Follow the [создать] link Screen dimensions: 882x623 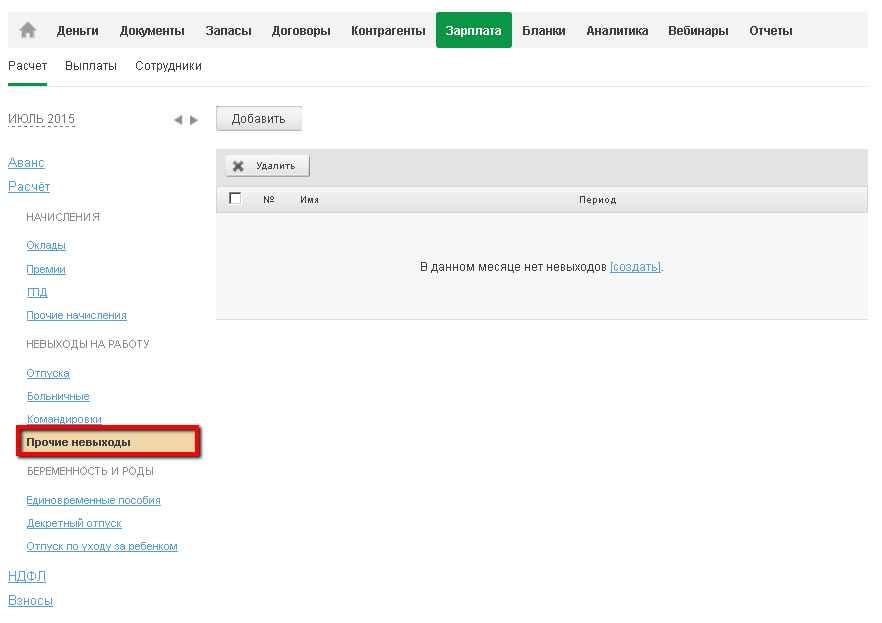pyautogui.click(x=635, y=267)
